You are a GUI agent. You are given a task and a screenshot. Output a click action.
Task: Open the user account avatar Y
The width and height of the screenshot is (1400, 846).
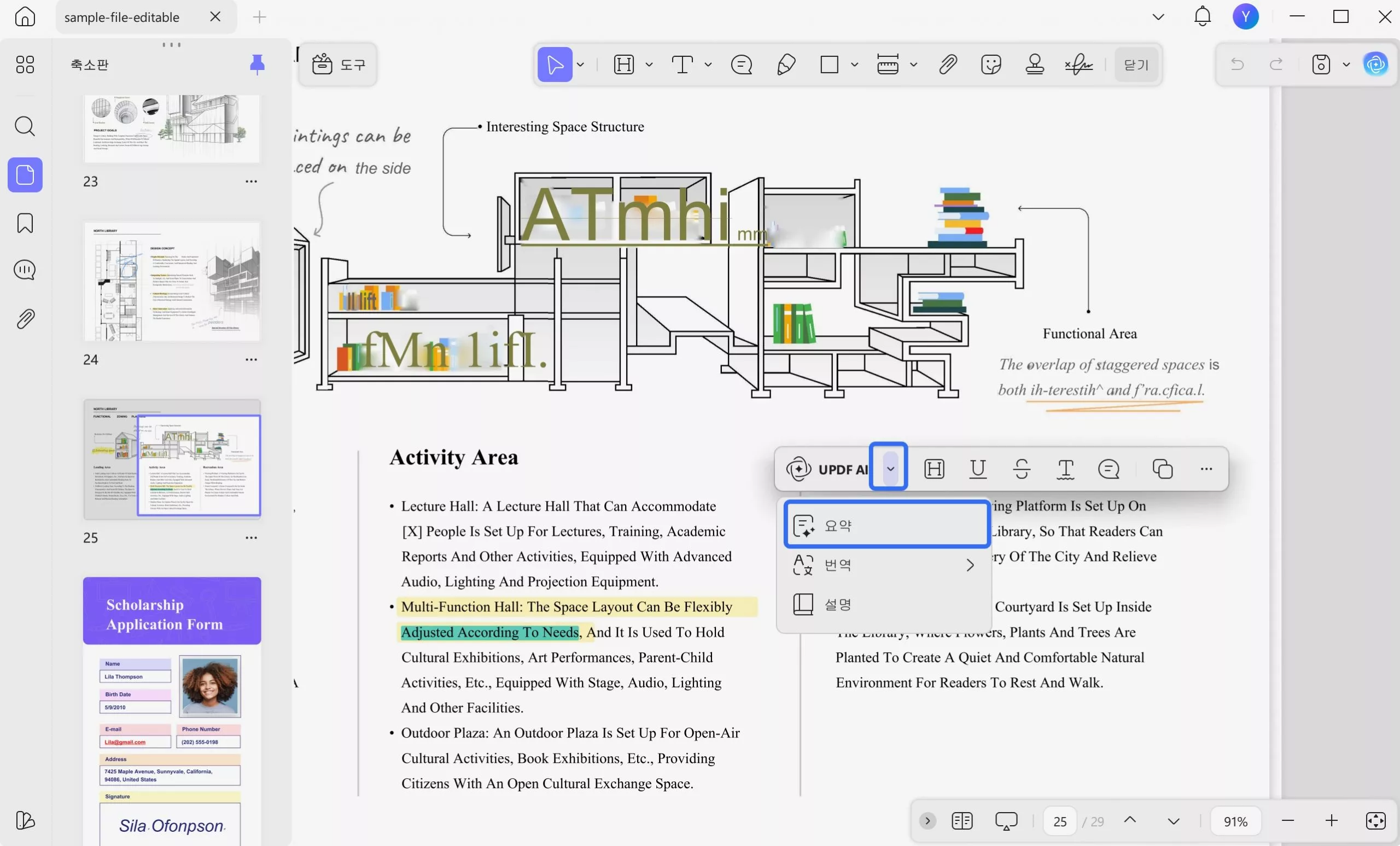(1245, 16)
